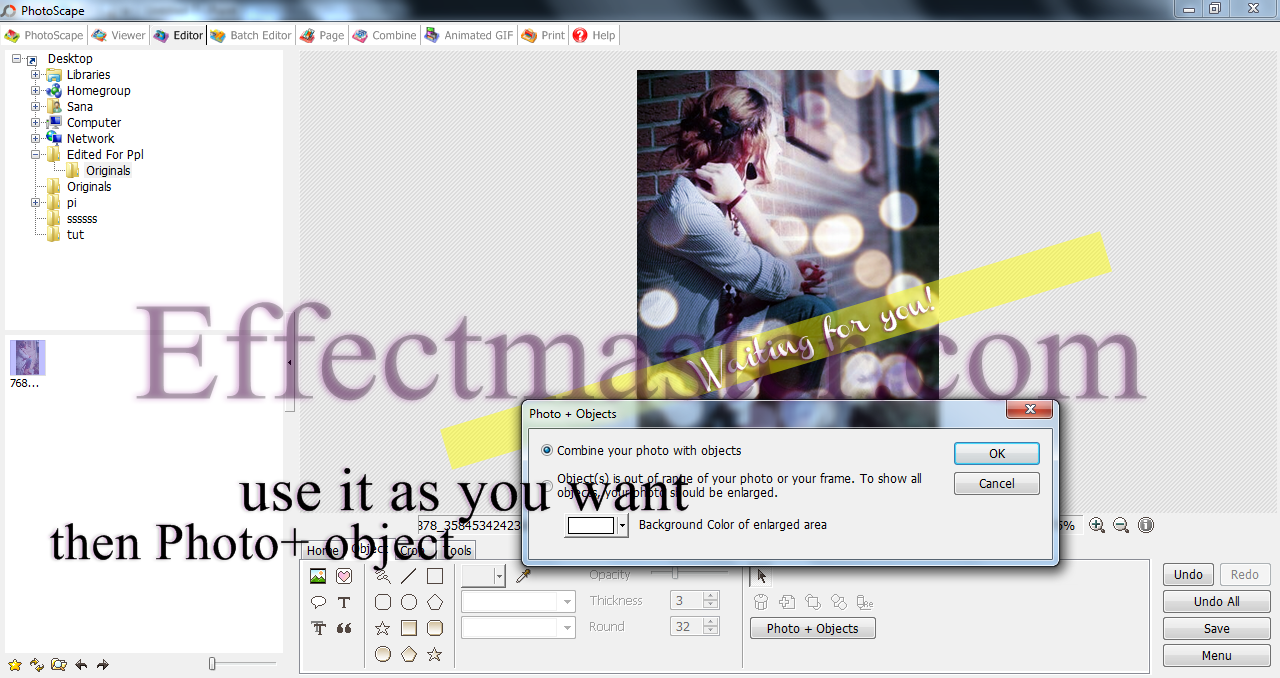Click the thumbnail size slider
The width and height of the screenshot is (1280, 678).
242,663
